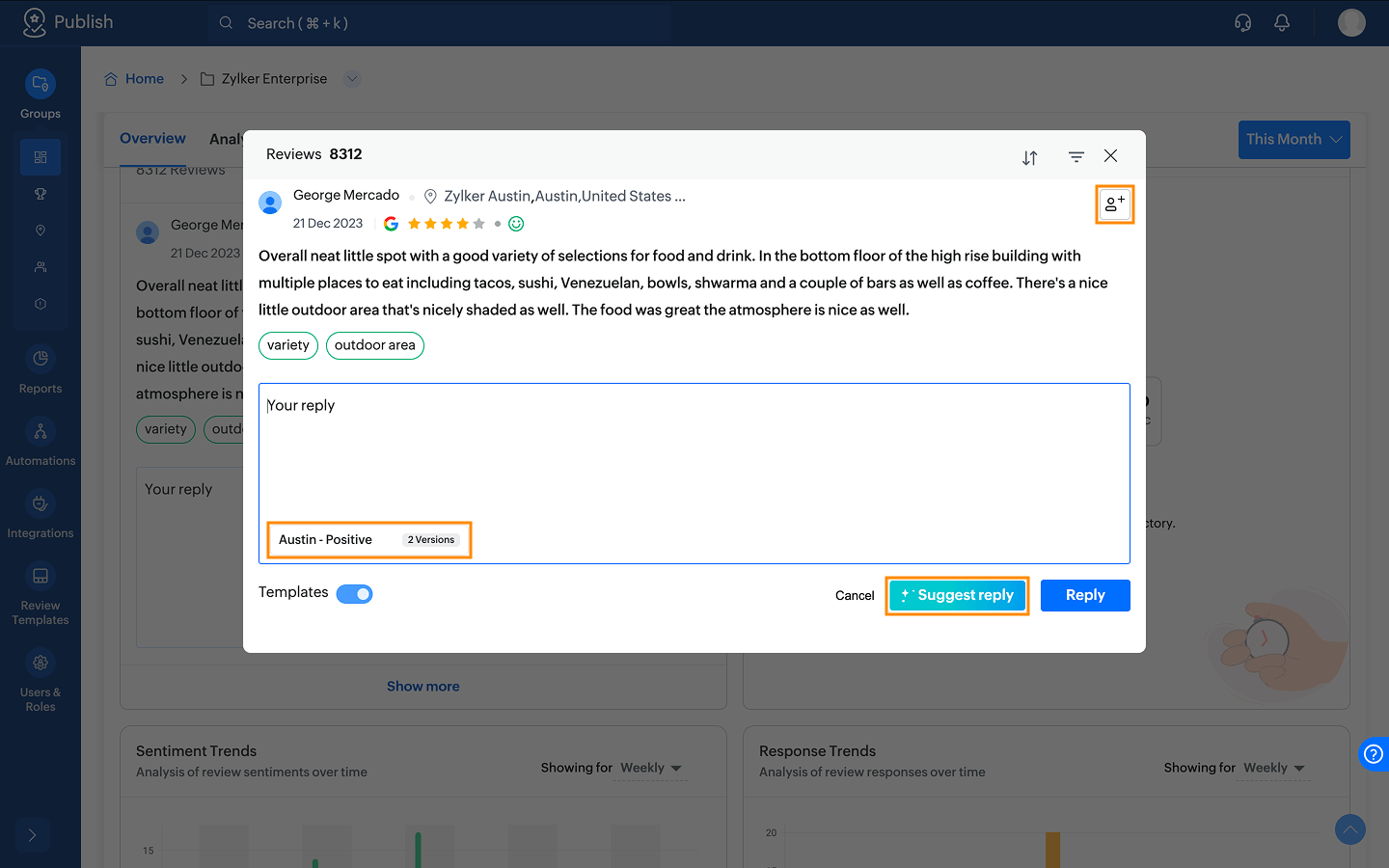Screen dimensions: 1389x868
Task: Switch to the Overview tab
Action: click(x=152, y=139)
